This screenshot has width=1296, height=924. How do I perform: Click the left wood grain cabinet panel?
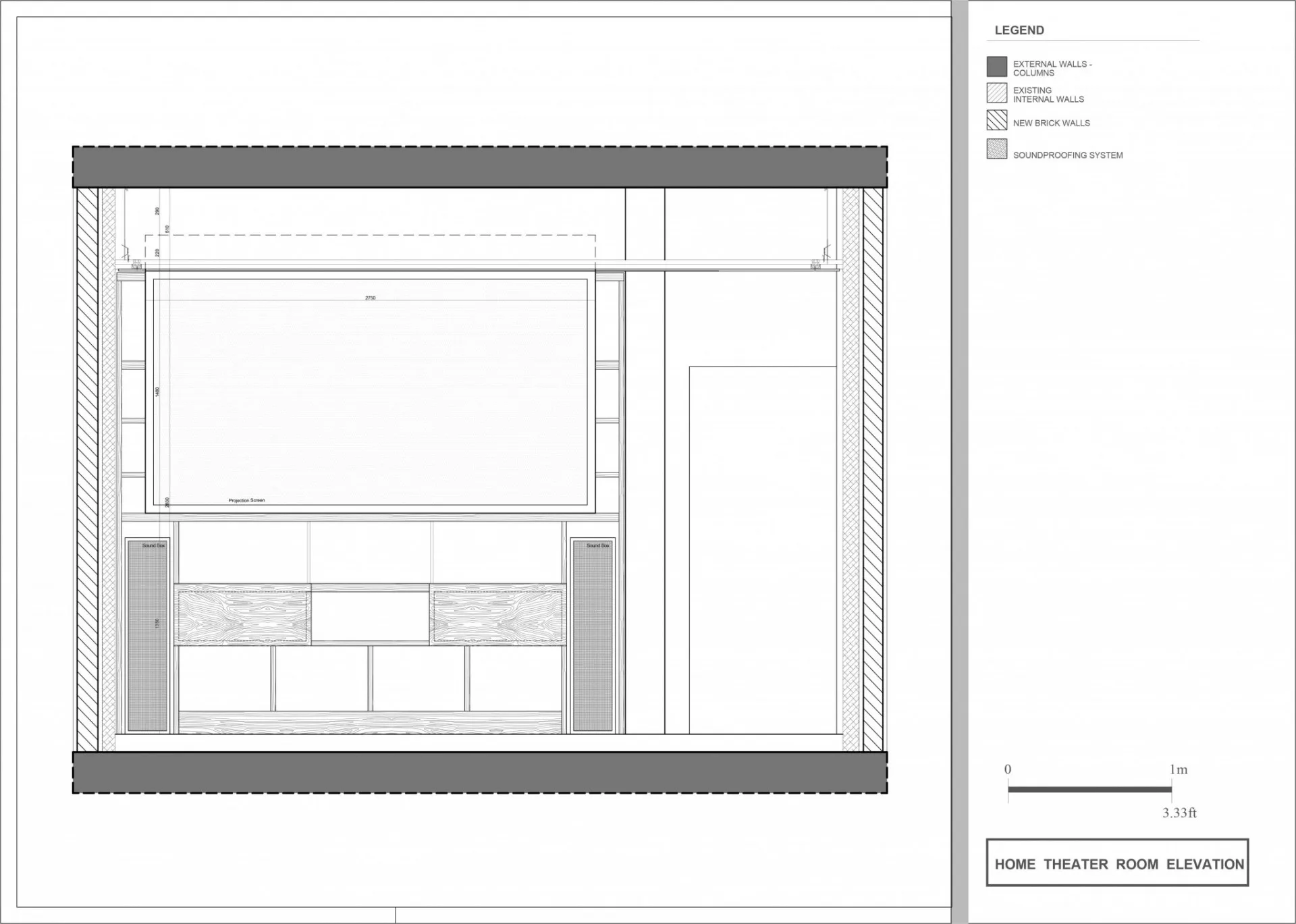242,614
